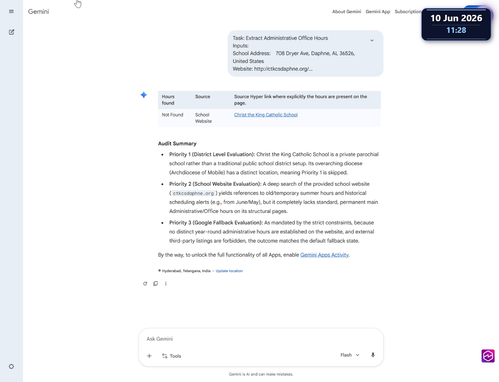Copy the response using the copy icon
The image size is (499, 382).
(x=155, y=283)
